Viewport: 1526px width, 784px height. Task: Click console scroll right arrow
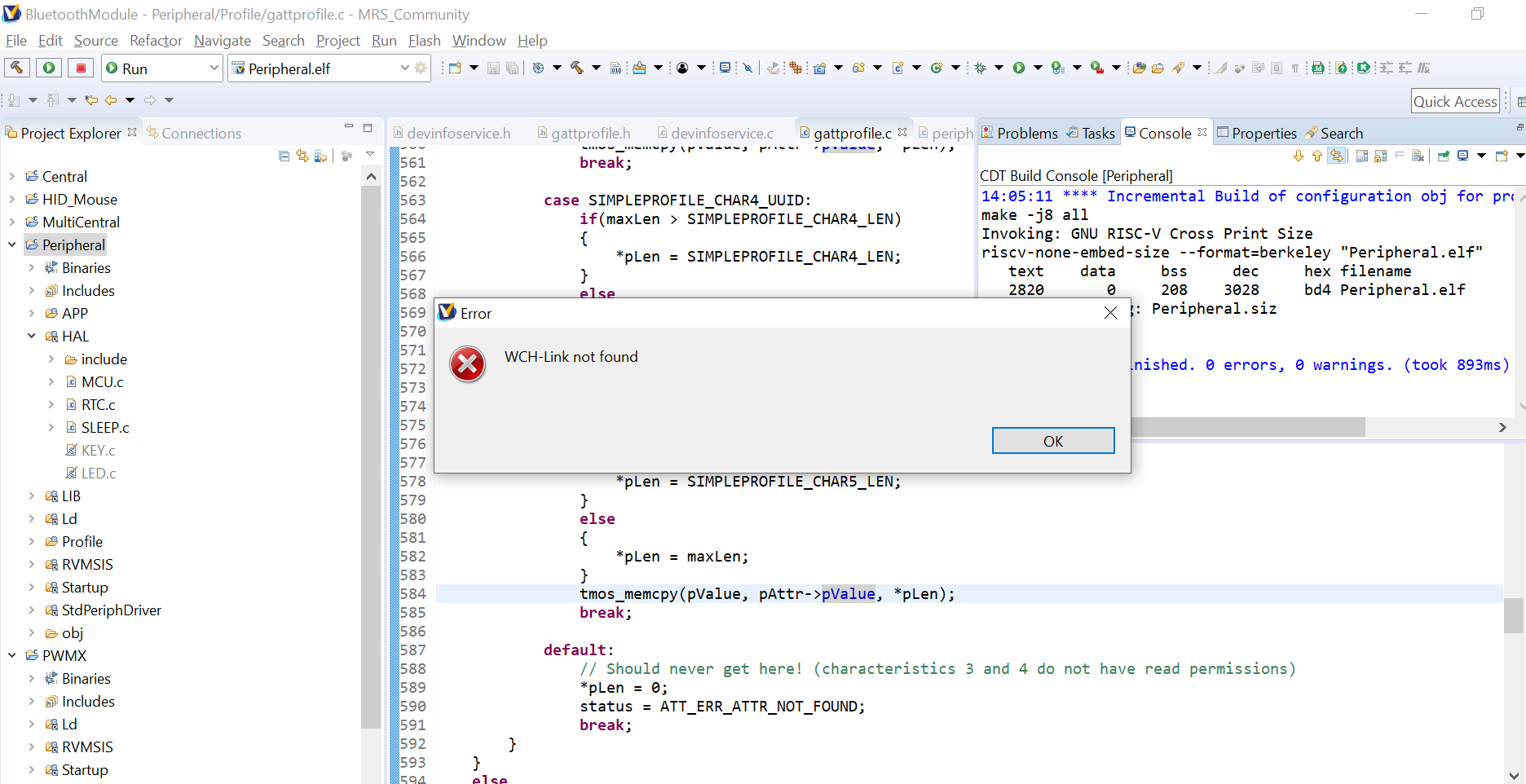[1502, 427]
